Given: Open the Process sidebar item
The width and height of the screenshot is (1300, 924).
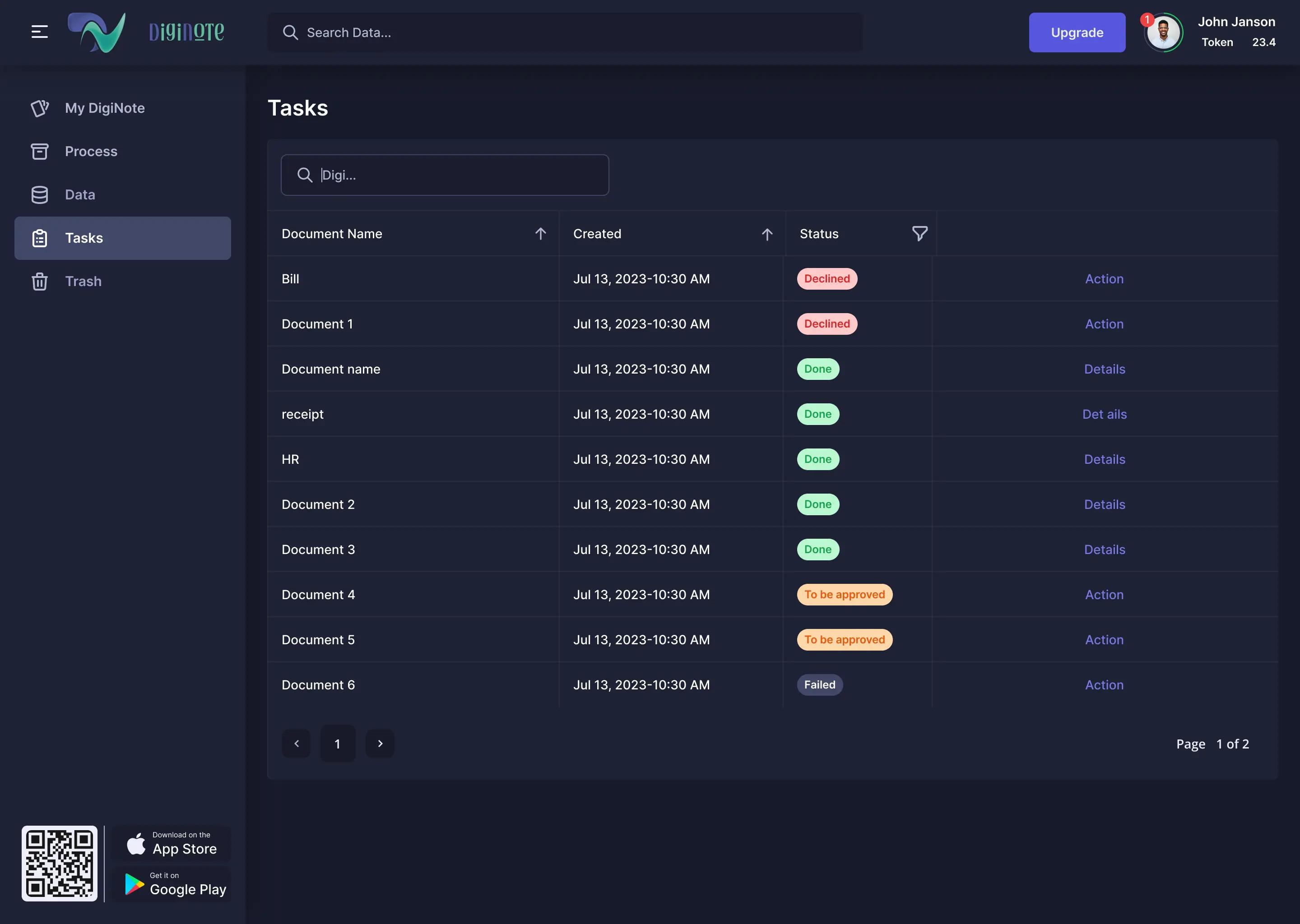Looking at the screenshot, I should (x=91, y=151).
